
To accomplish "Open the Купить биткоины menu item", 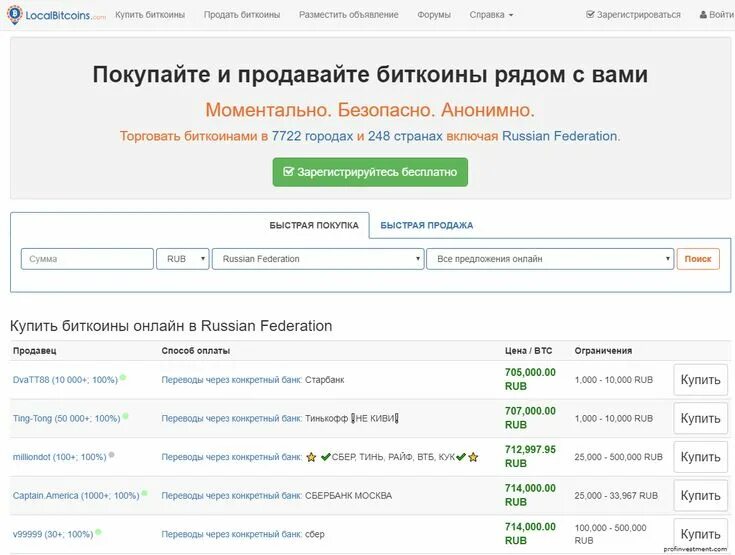I will tap(150, 15).
